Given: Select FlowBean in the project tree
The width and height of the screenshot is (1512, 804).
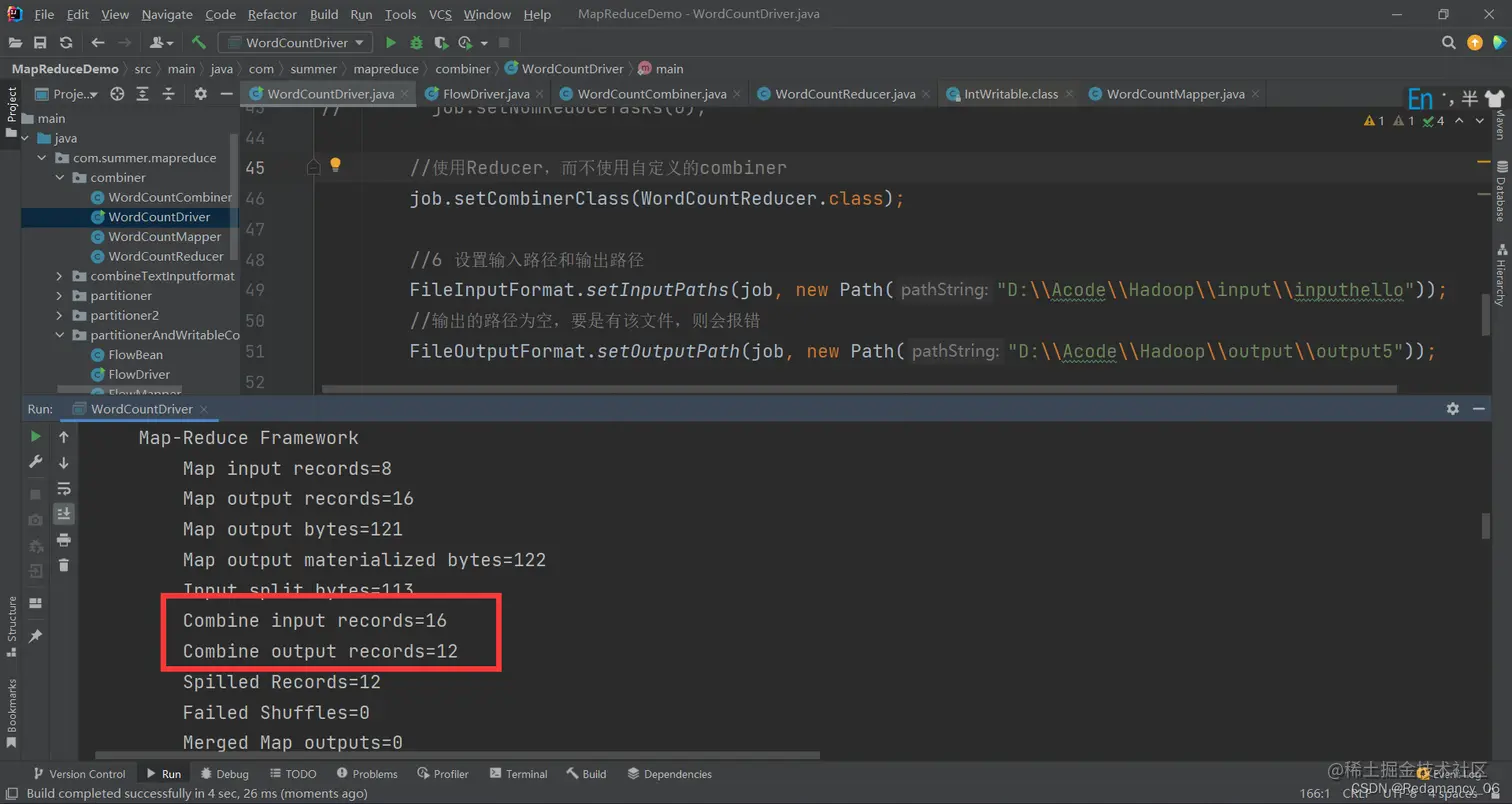Looking at the screenshot, I should (x=135, y=355).
